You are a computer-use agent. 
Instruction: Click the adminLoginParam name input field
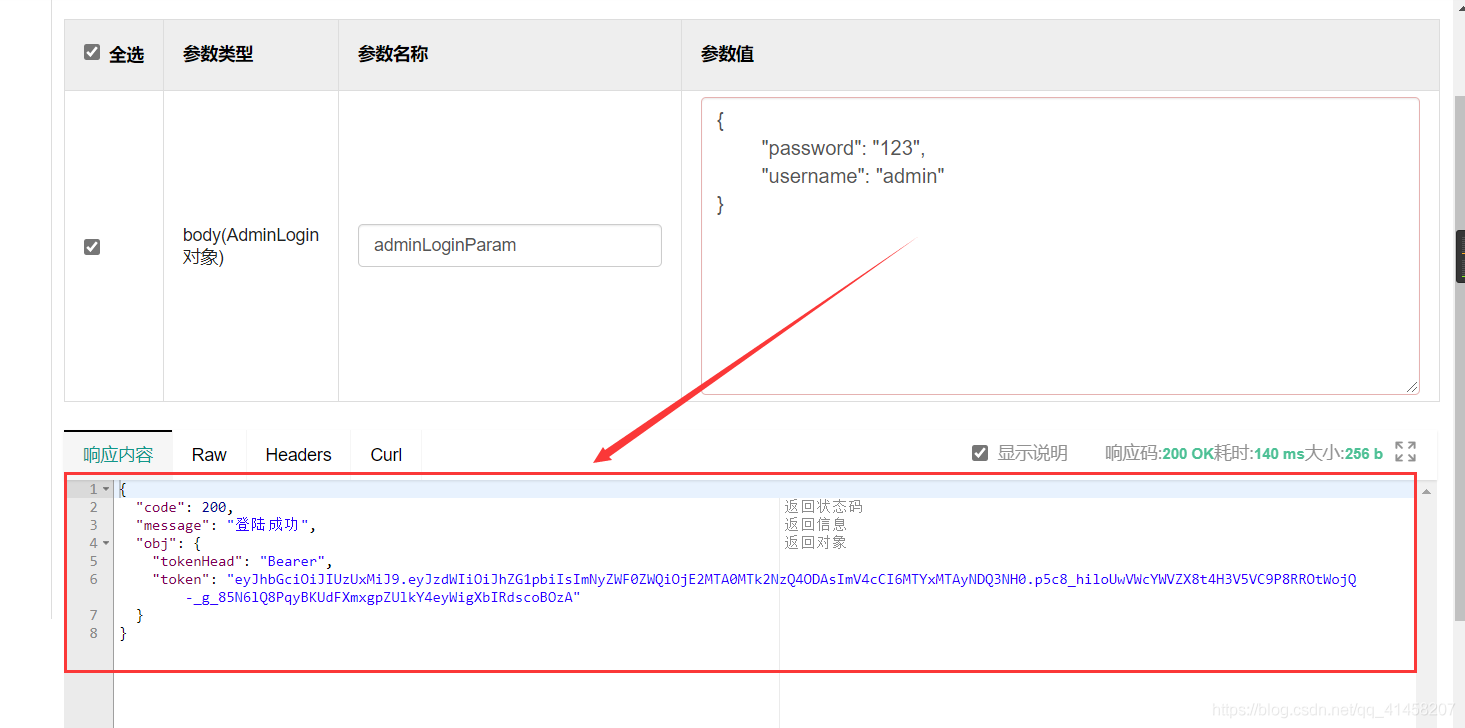click(x=510, y=245)
